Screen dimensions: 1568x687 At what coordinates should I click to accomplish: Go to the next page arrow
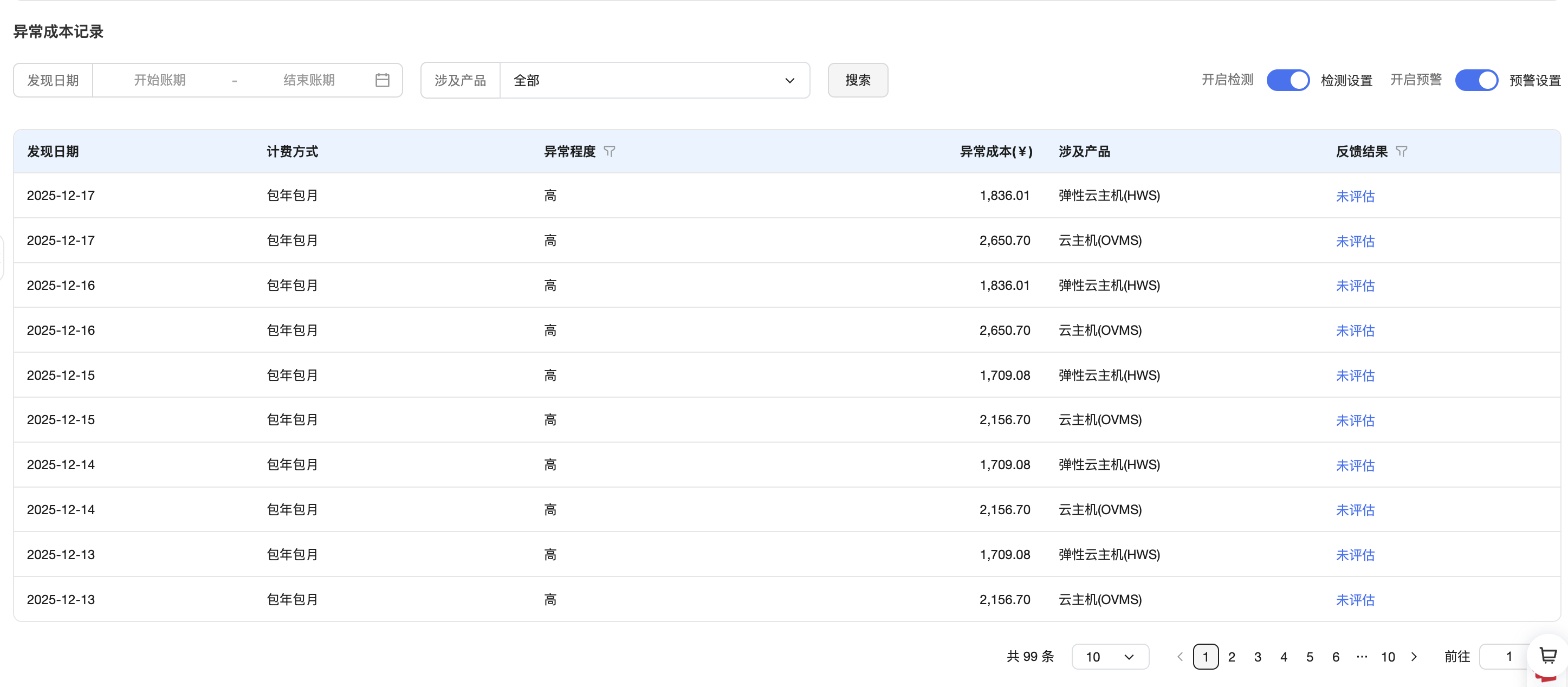click(x=1414, y=657)
